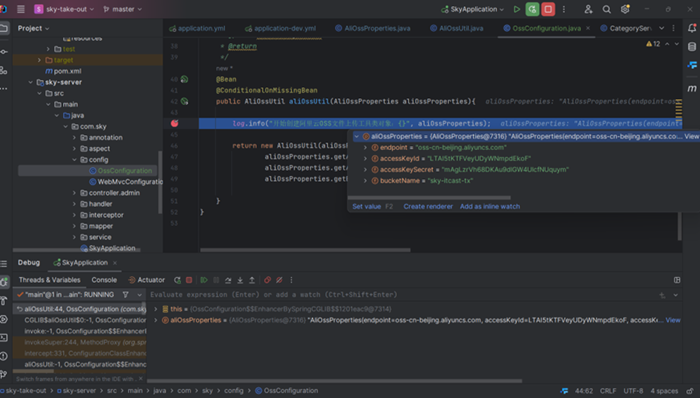700x398 pixels.
Task: Select pom.xml in project tree
Action: click(x=63, y=71)
